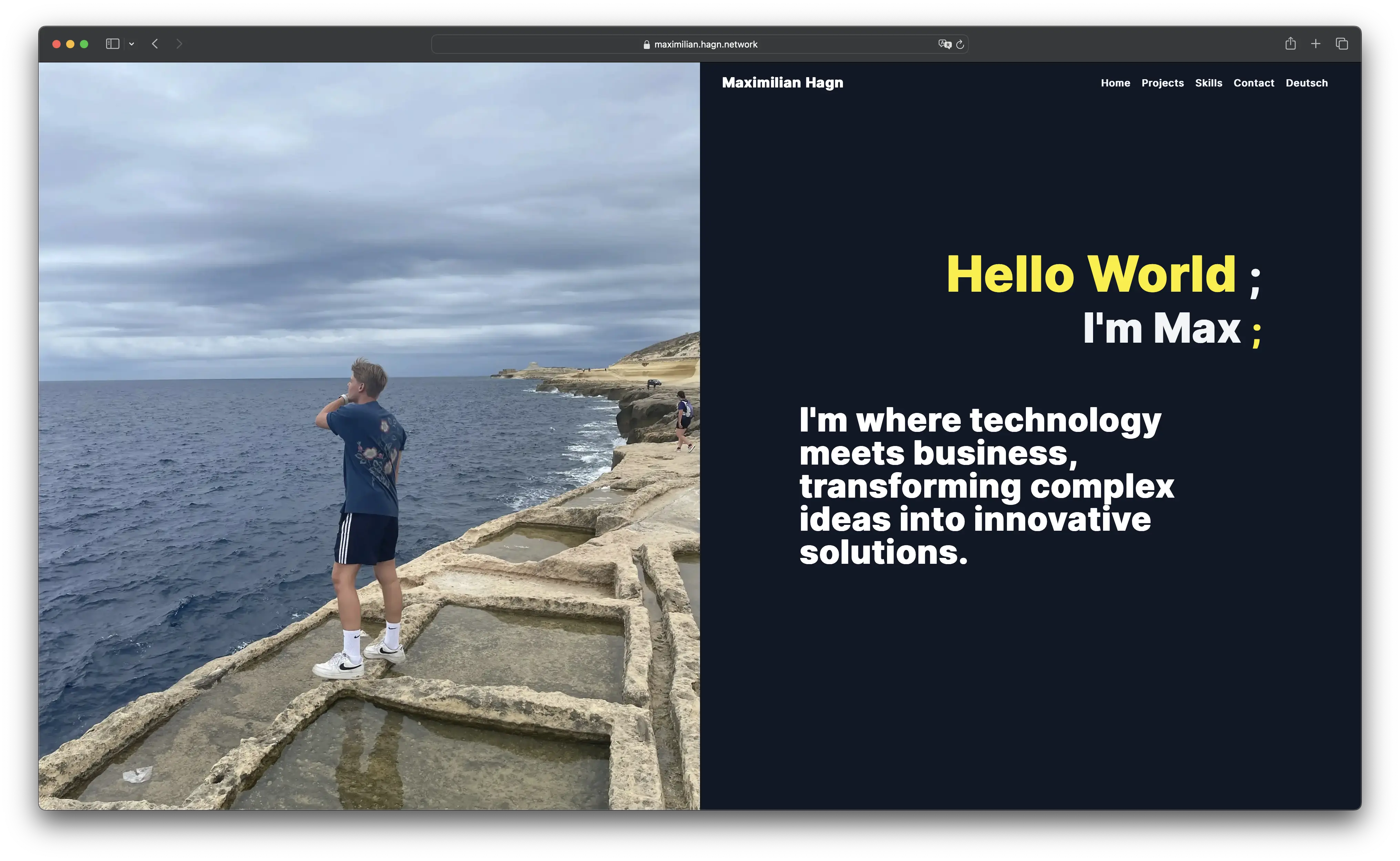
Task: Open a new tab with plus icon
Action: 1316,44
